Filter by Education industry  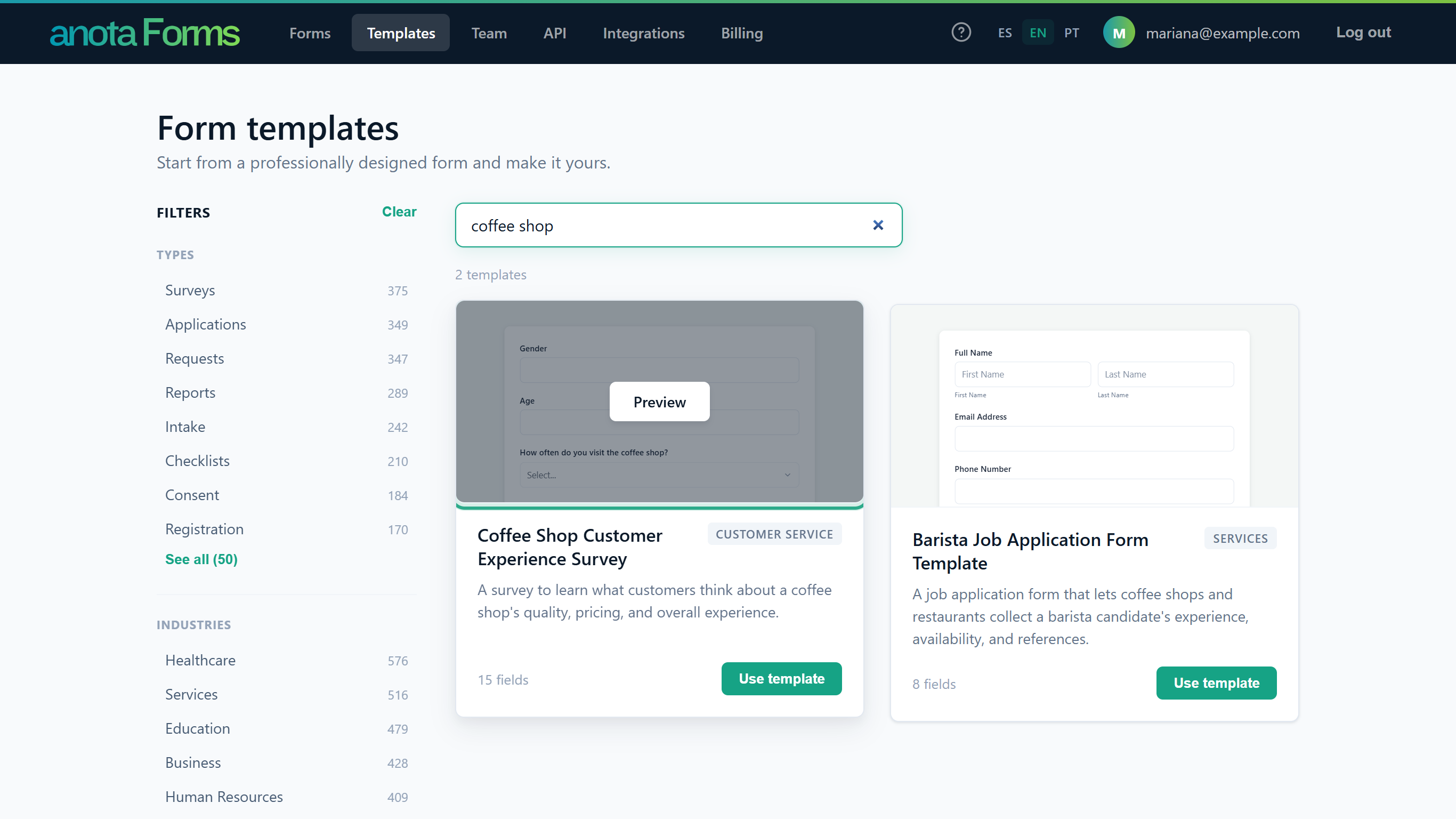pos(286,728)
